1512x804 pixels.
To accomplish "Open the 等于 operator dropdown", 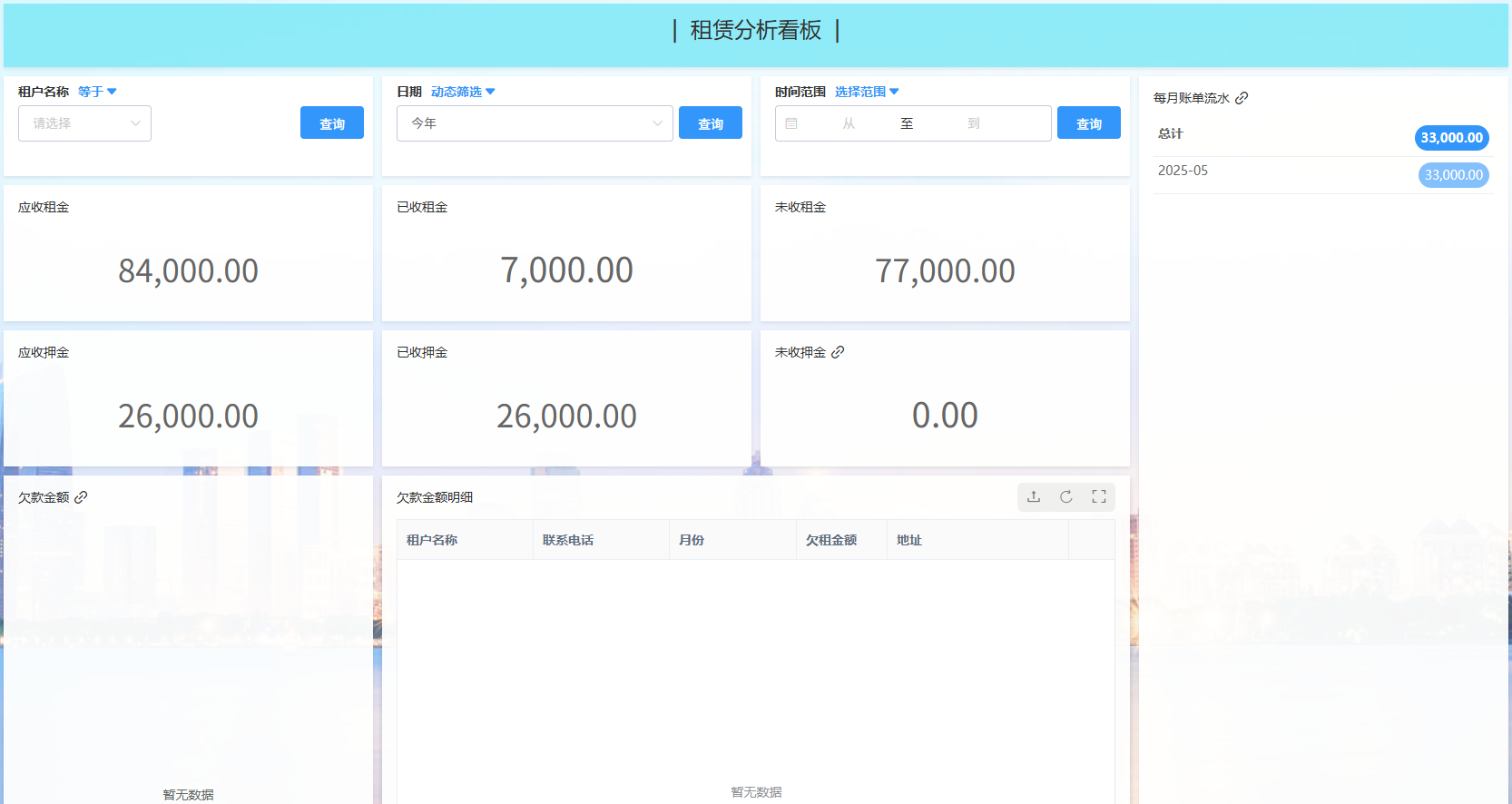I will 97,92.
